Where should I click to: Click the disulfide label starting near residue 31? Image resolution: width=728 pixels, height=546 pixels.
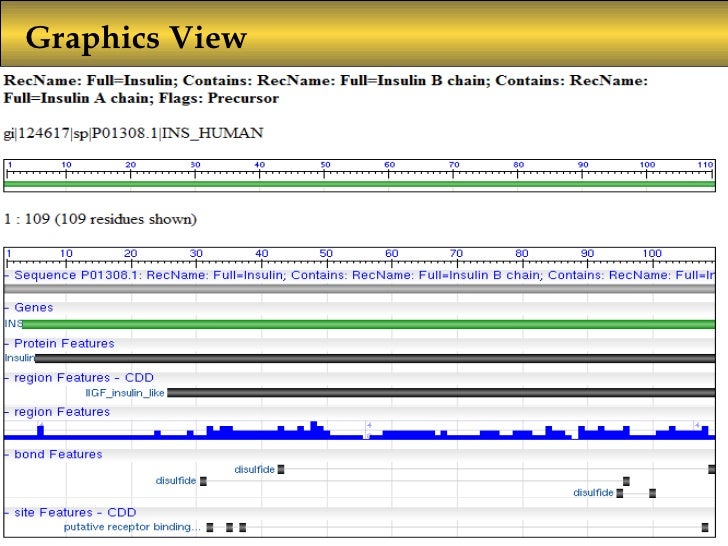[x=176, y=481]
